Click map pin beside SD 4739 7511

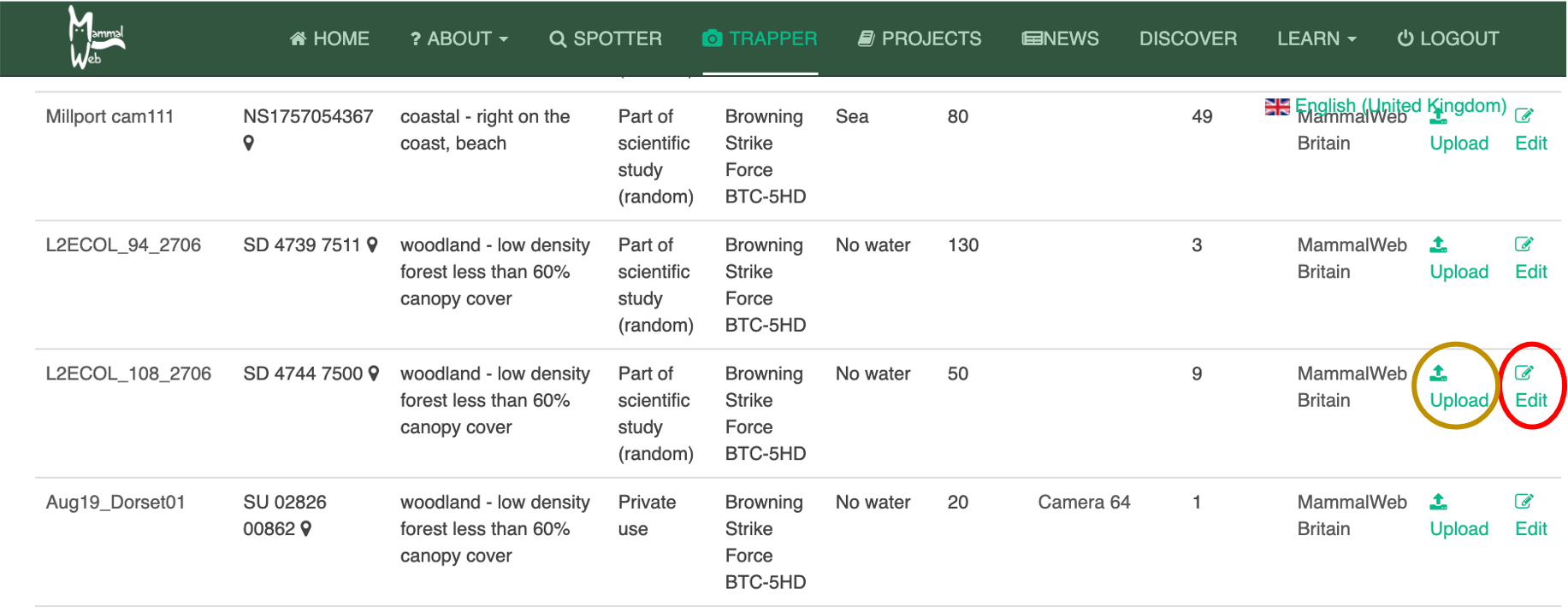pyautogui.click(x=372, y=245)
